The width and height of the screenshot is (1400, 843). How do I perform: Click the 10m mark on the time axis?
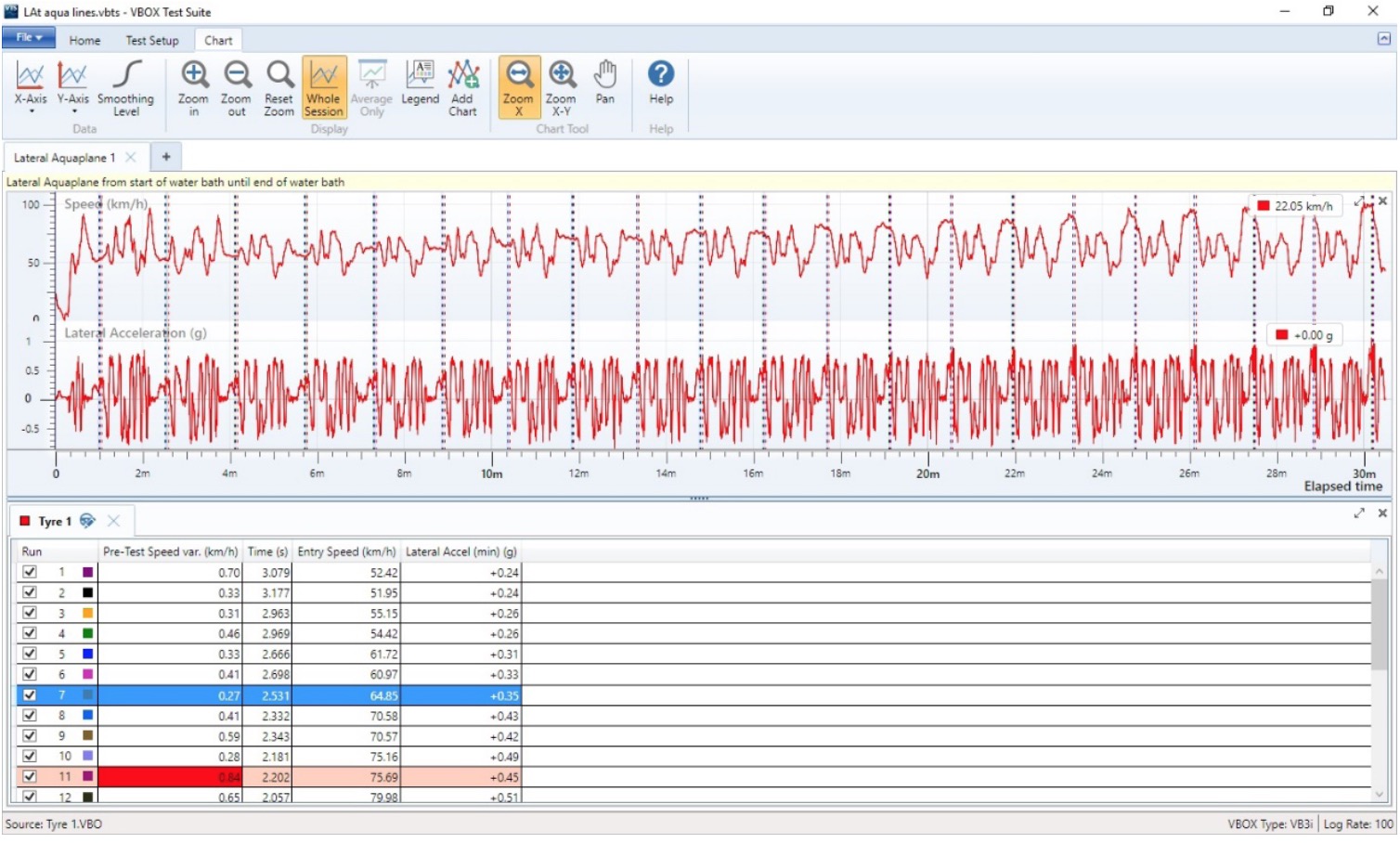[x=492, y=474]
